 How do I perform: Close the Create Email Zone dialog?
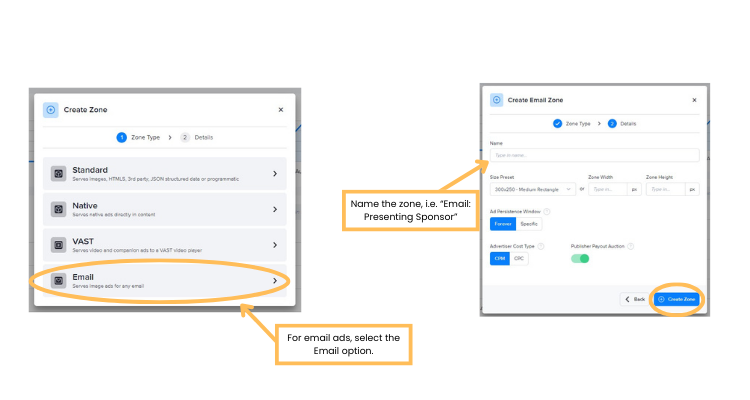click(694, 100)
